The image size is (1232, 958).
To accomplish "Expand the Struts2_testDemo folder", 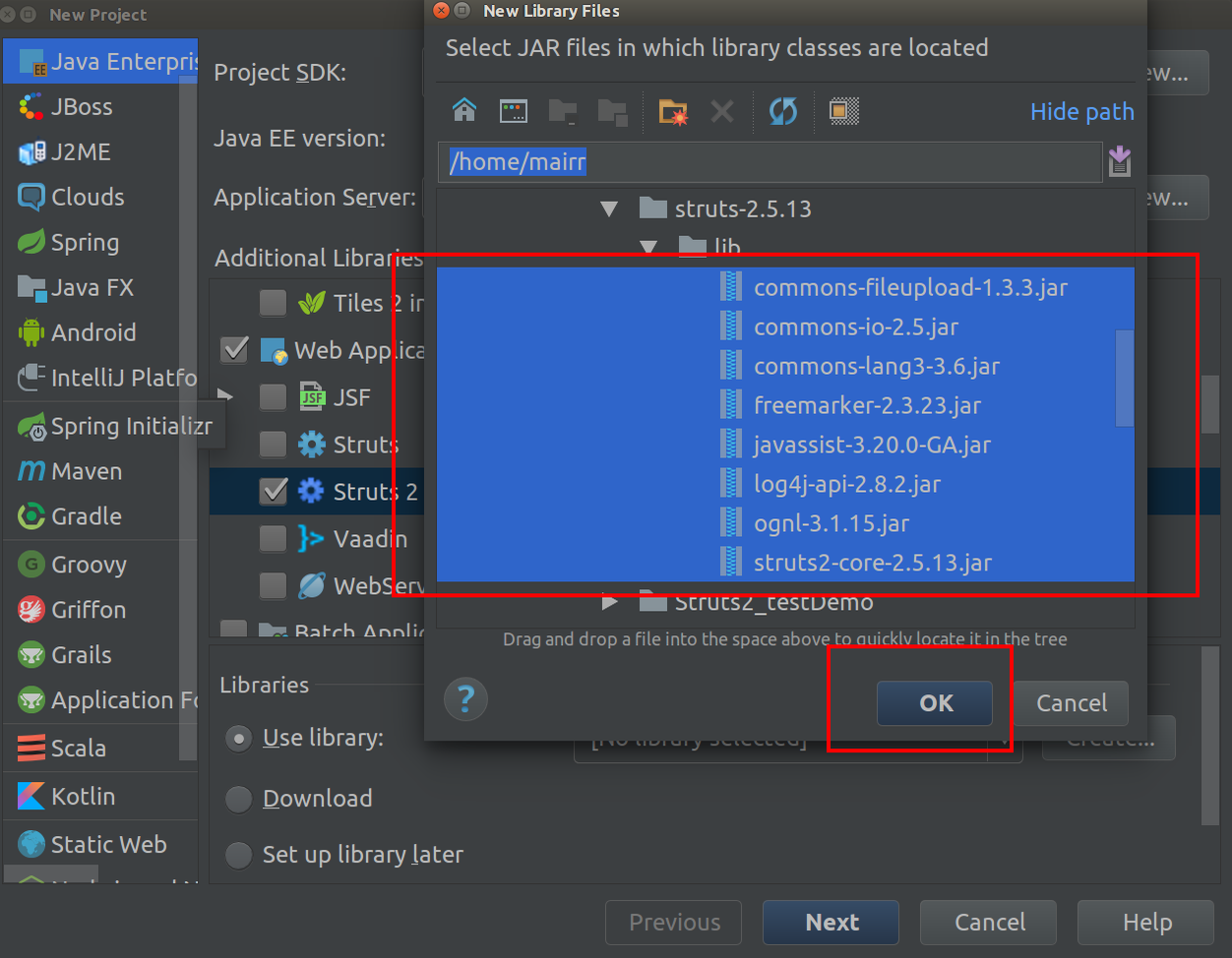I will (609, 601).
